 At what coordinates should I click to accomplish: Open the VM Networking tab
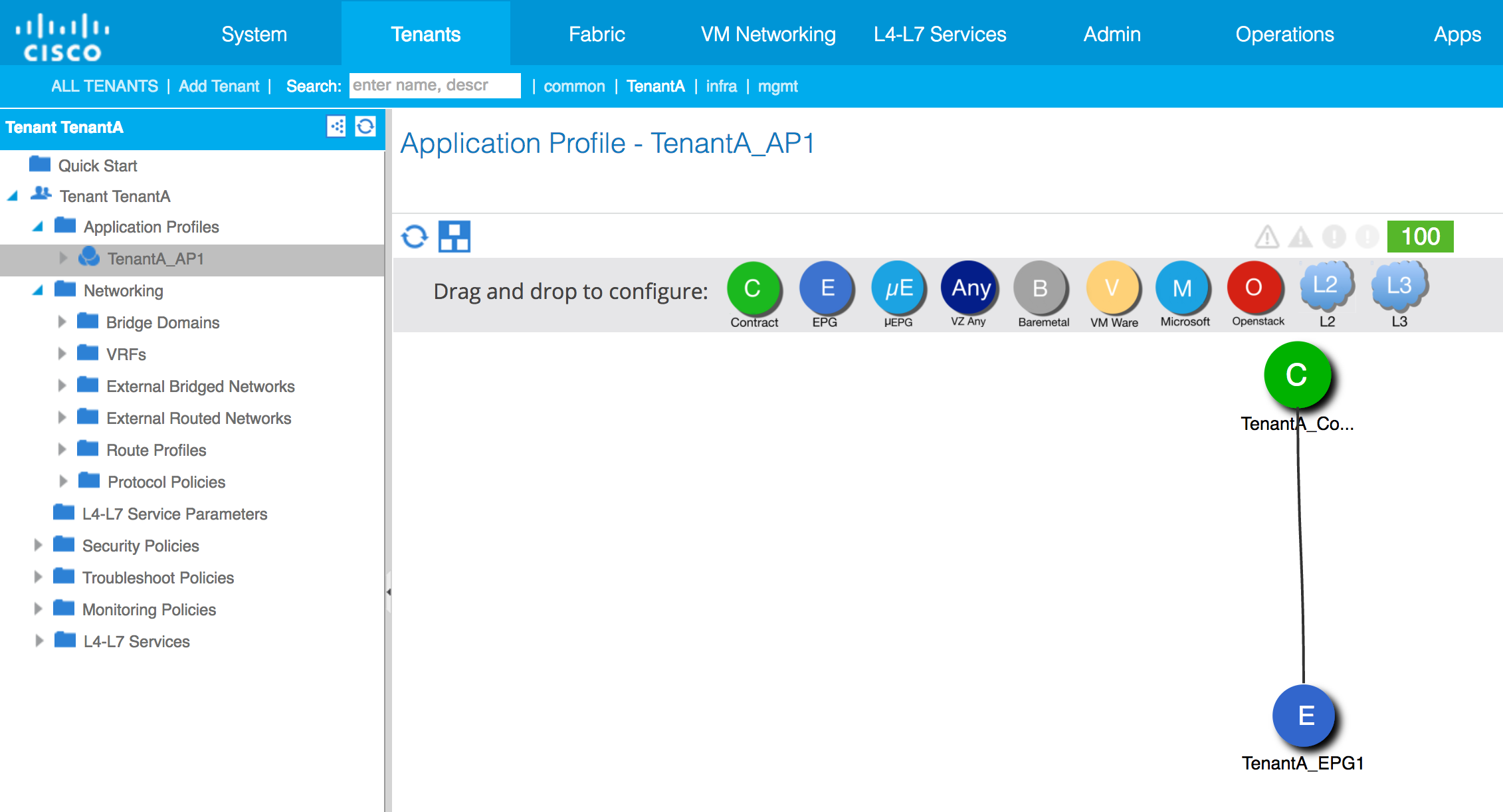click(x=769, y=34)
